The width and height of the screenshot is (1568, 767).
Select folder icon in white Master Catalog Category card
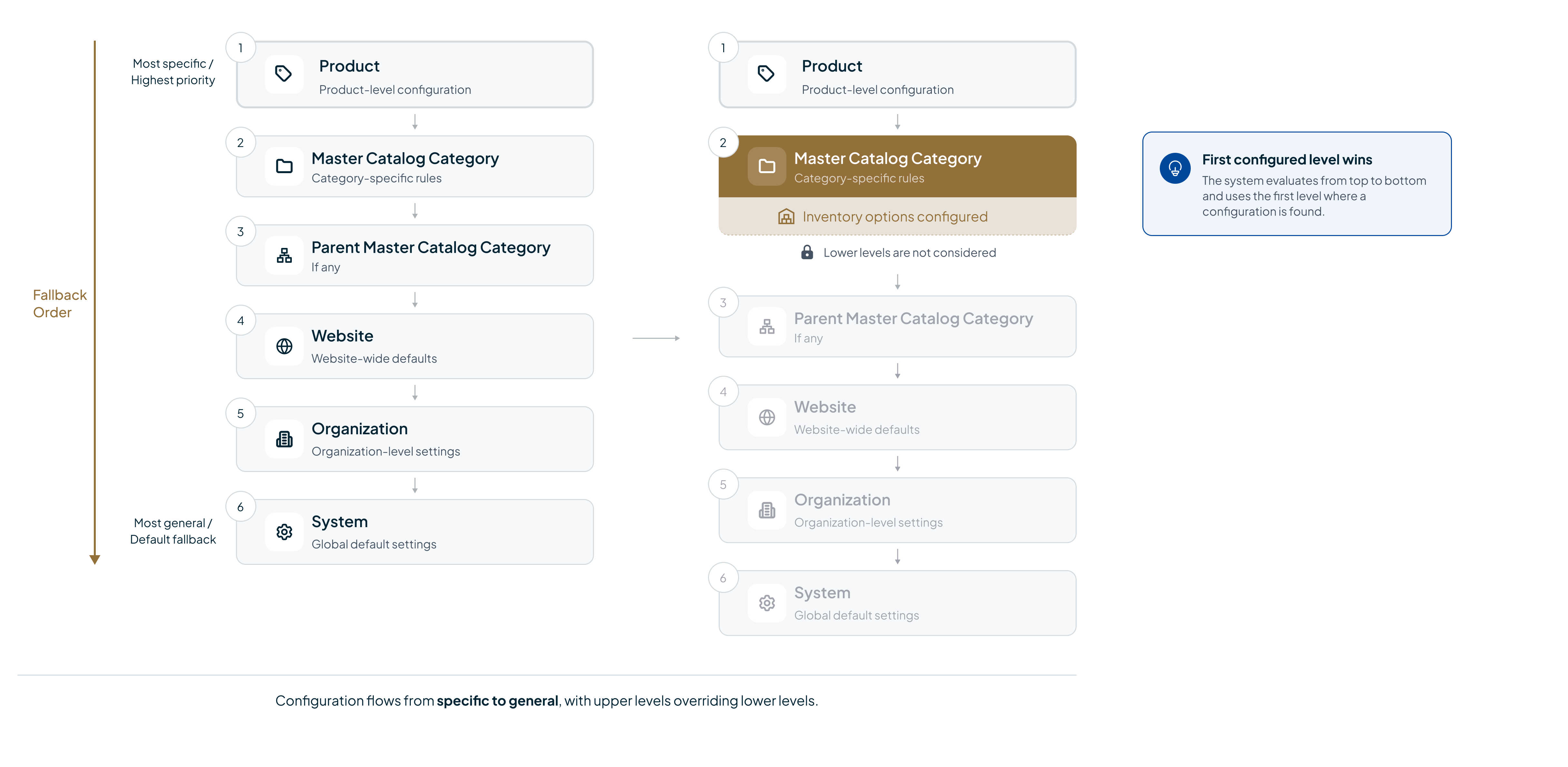click(284, 166)
